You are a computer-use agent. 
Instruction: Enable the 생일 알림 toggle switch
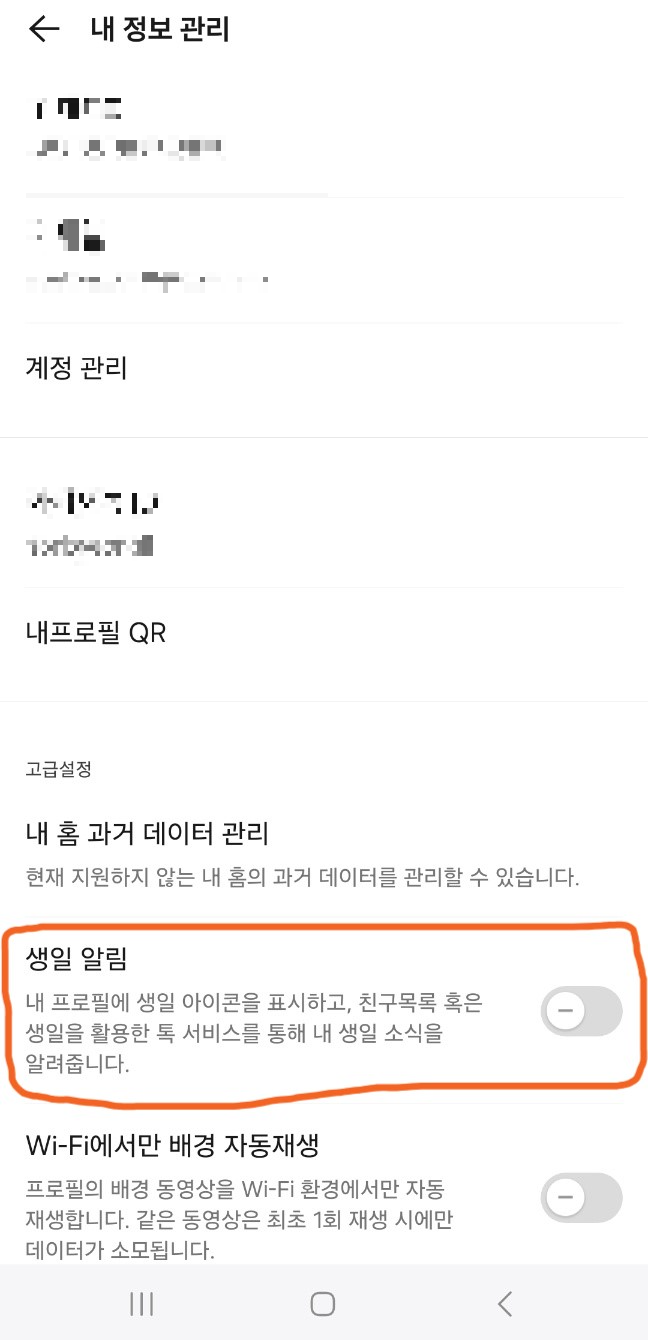(581, 1011)
